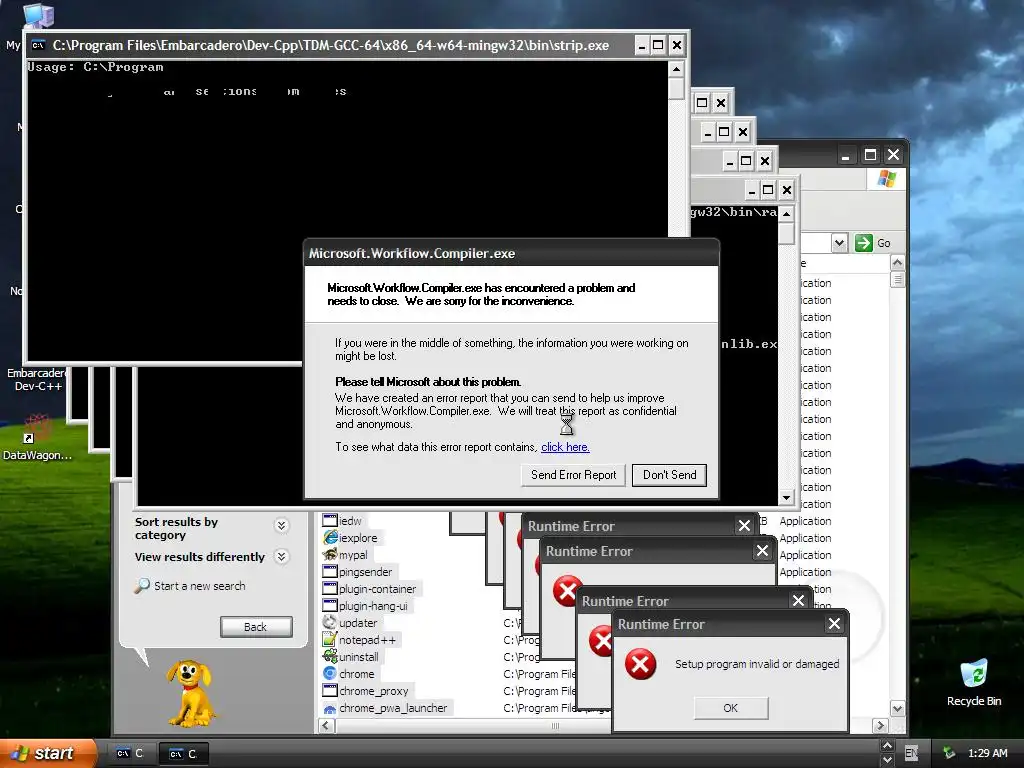The width and height of the screenshot is (1024, 768).
Task: Click the chrome_pwa_launcher file name
Action: click(393, 708)
